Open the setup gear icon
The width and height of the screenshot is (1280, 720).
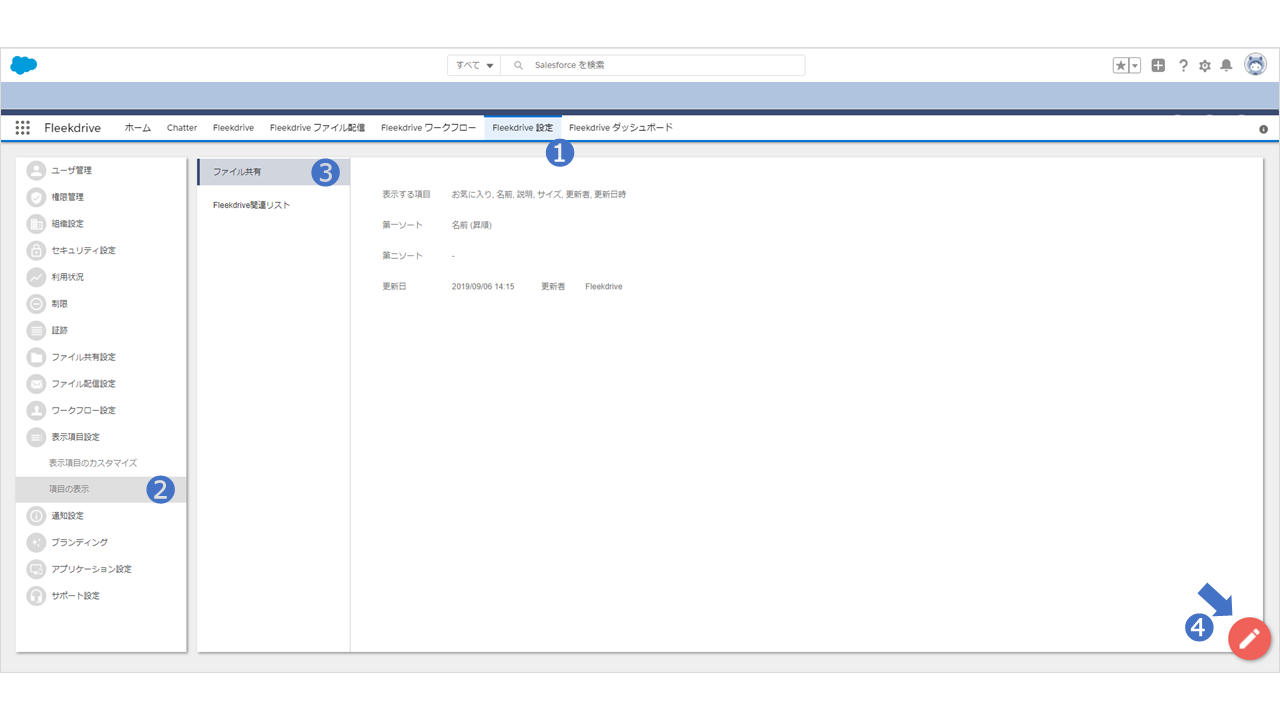click(1205, 65)
